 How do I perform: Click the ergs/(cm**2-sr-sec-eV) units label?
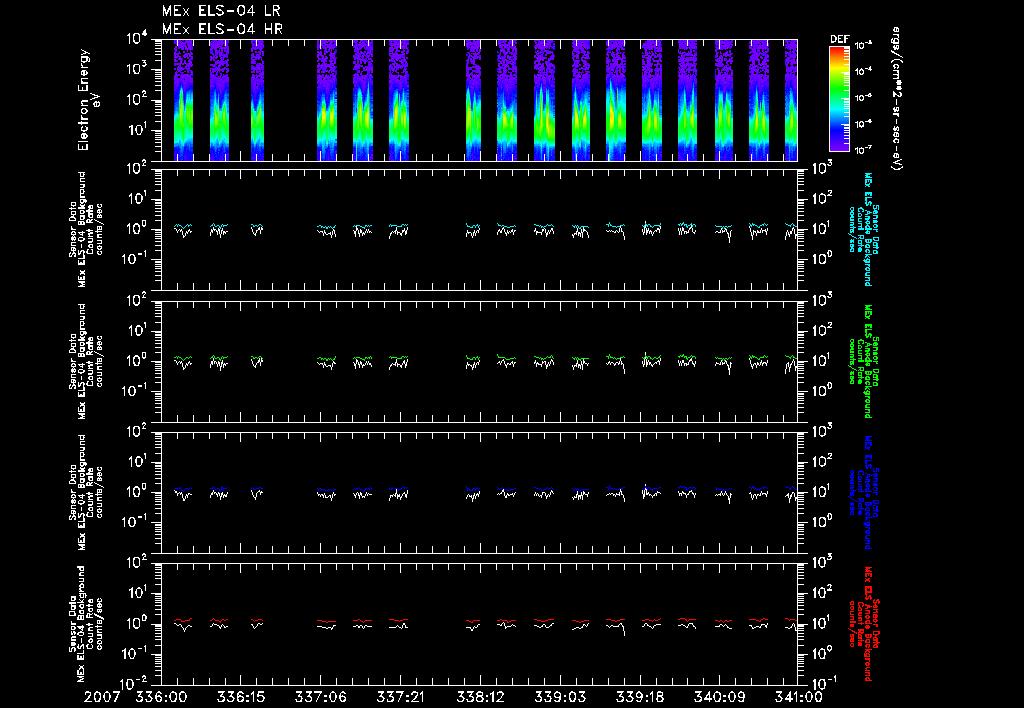[897, 99]
